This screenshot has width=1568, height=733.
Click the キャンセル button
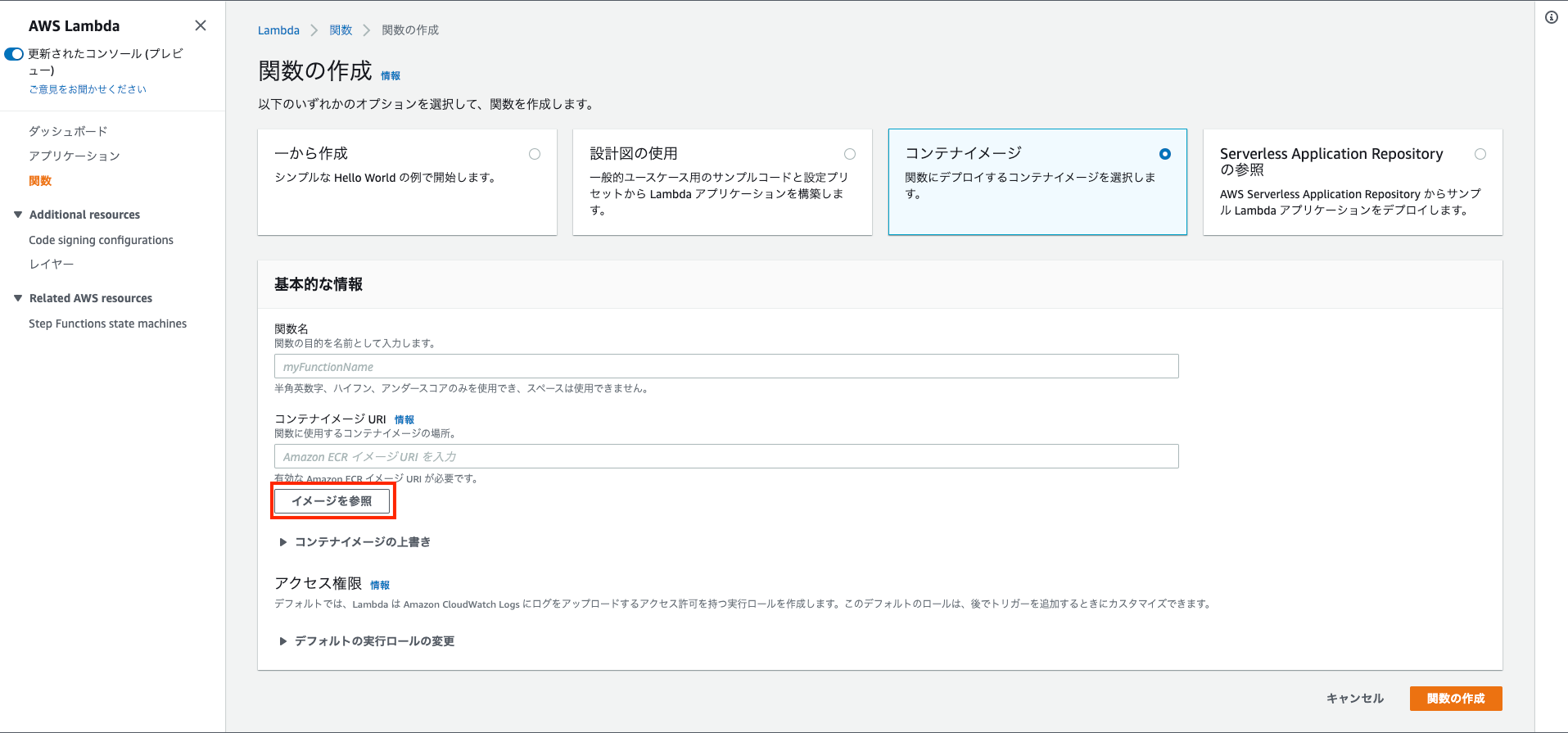(x=1355, y=699)
